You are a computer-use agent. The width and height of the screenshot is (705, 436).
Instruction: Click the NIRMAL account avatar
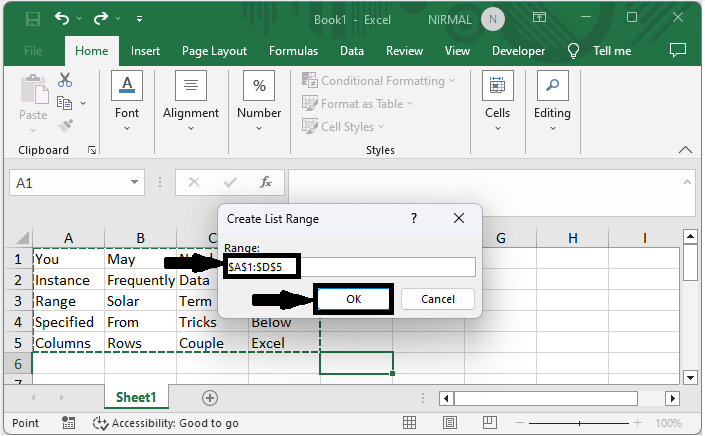point(493,19)
